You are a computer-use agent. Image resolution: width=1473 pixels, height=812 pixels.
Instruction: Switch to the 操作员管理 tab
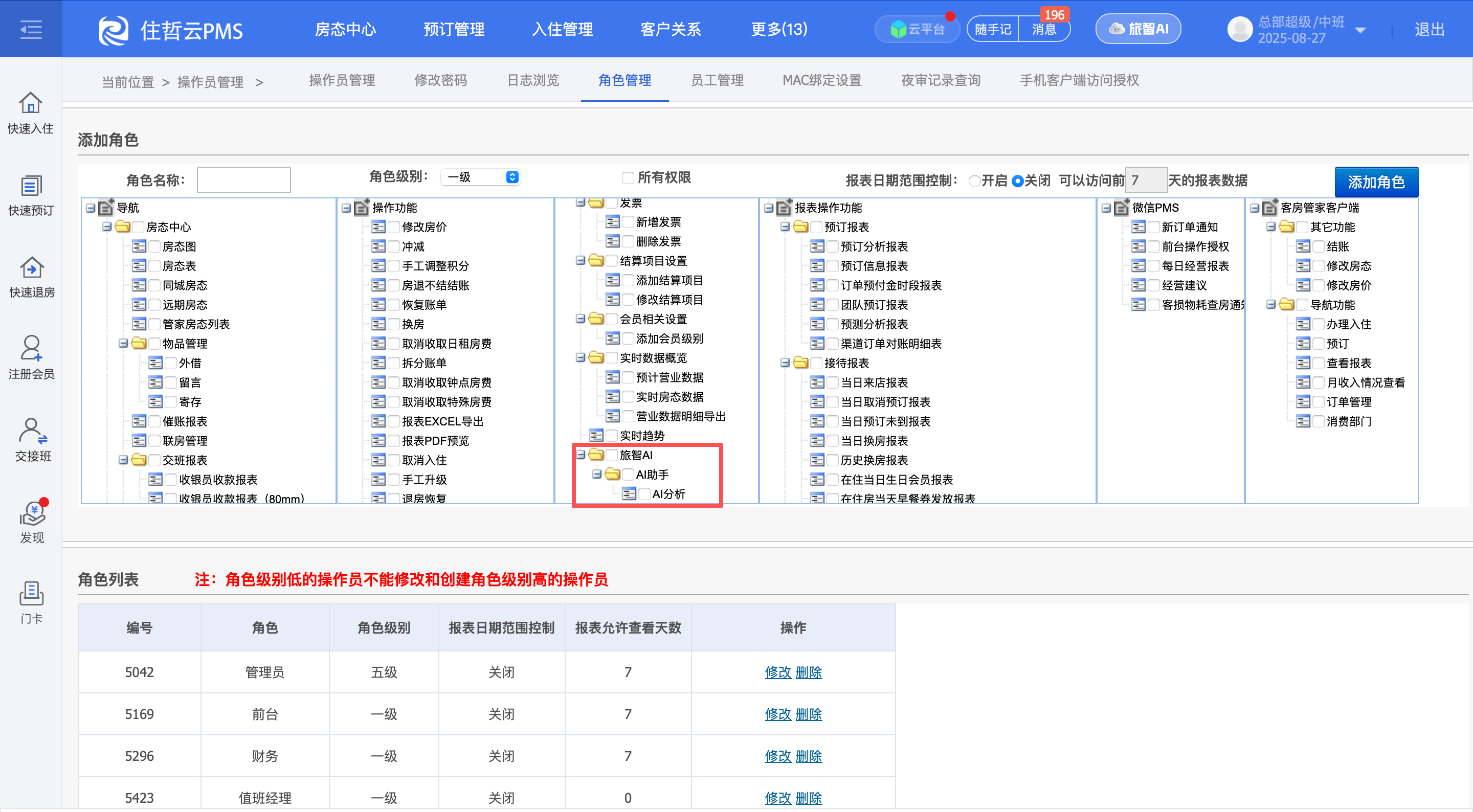click(x=342, y=81)
